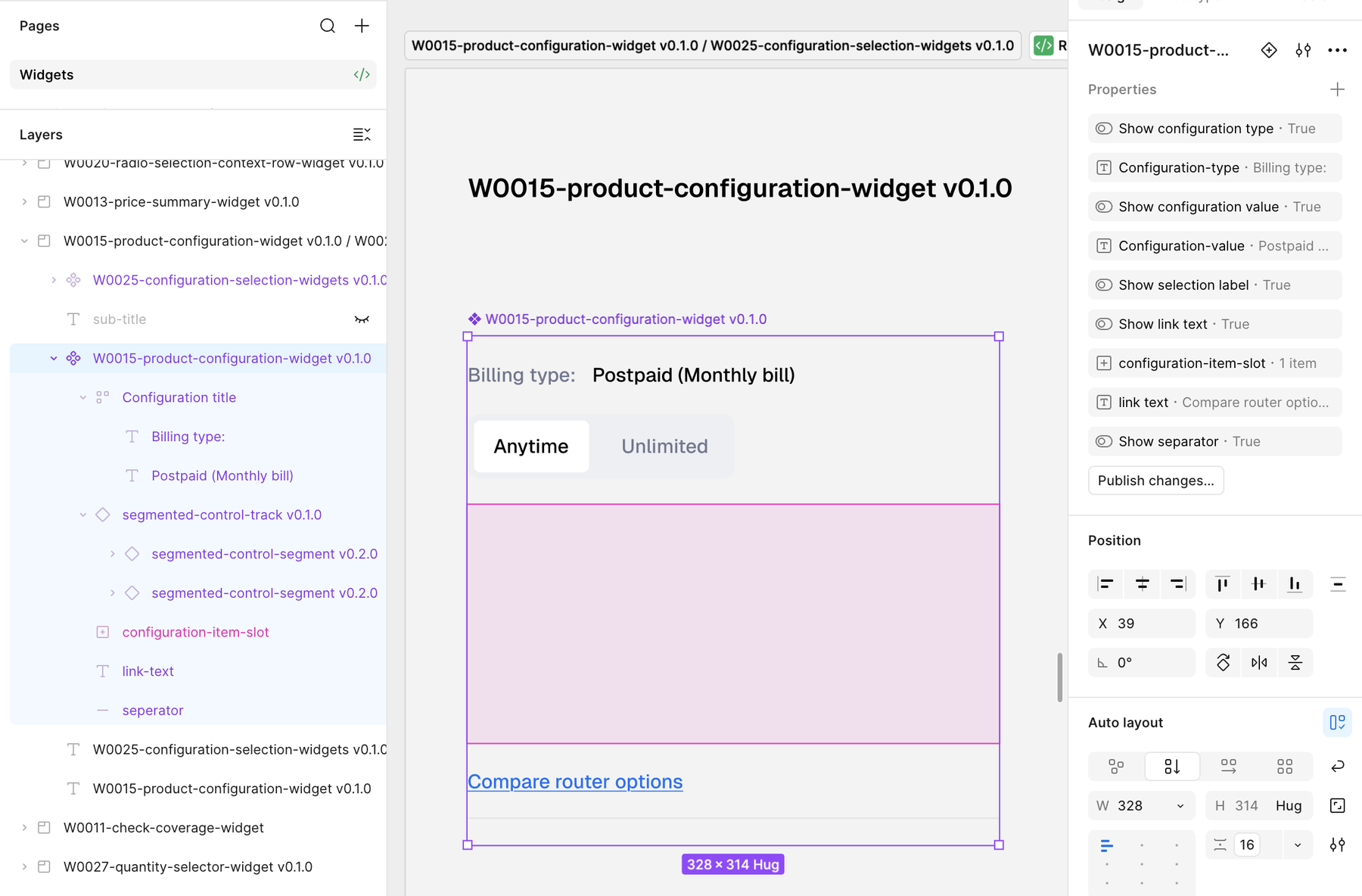Image resolution: width=1362 pixels, height=896 pixels.
Task: Click X position input field
Action: 1142,624
